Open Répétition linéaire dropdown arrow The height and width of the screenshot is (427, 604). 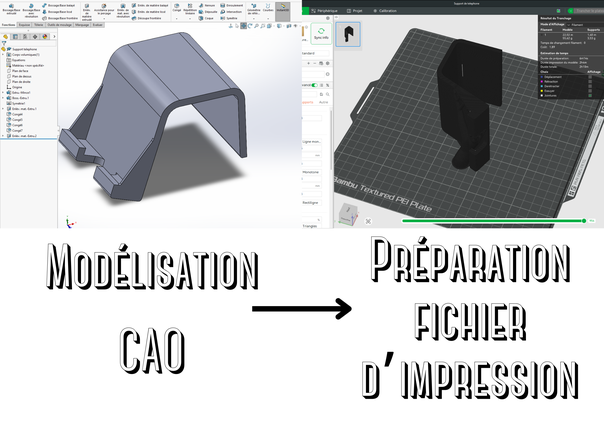coord(190,18)
